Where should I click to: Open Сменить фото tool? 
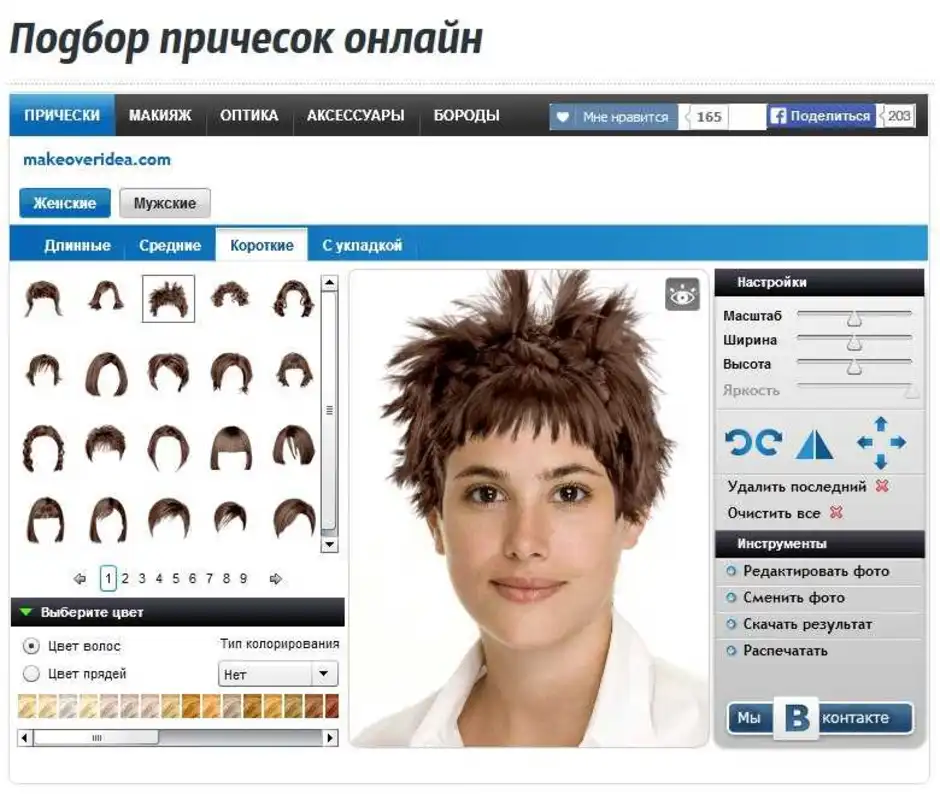(x=794, y=597)
